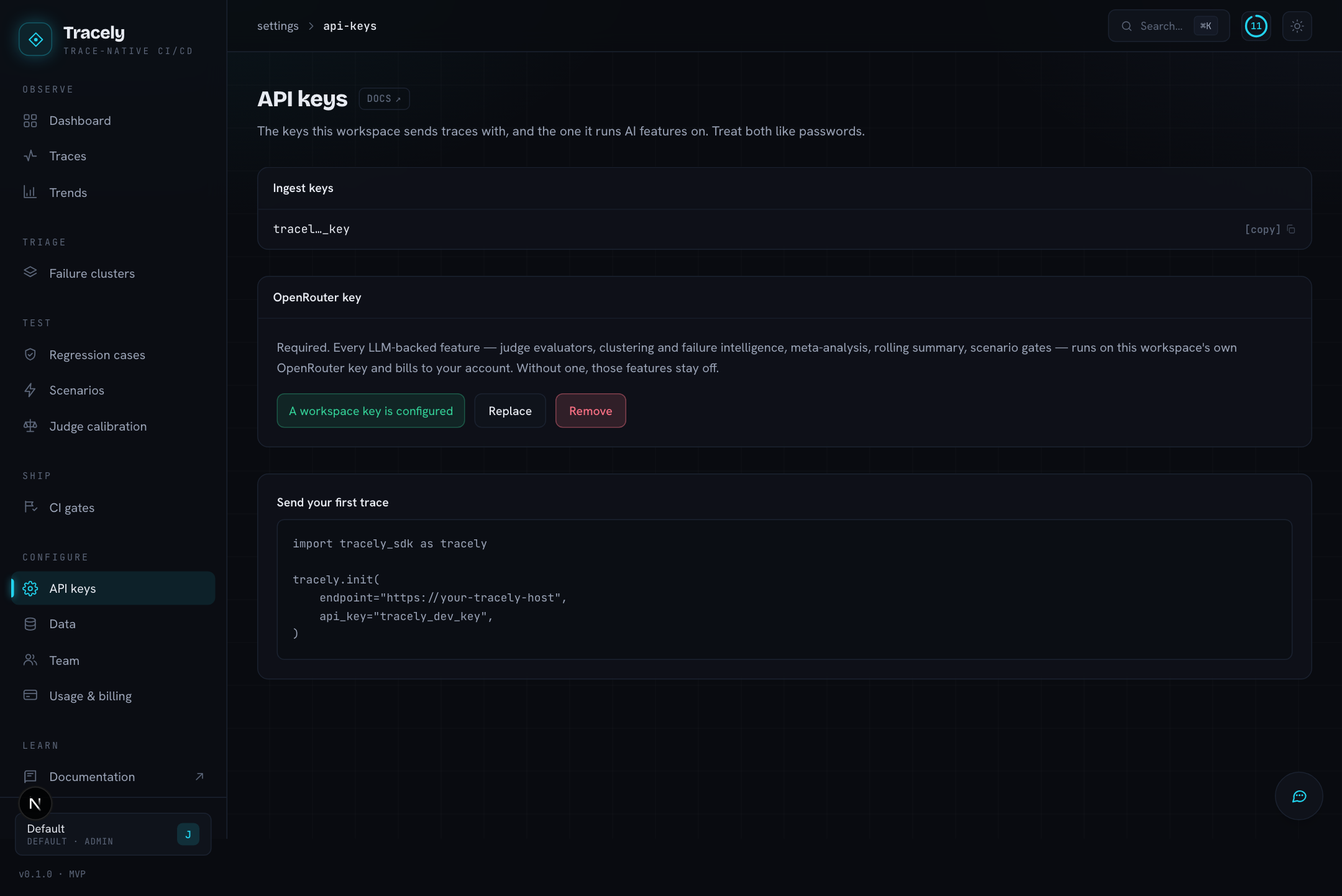This screenshot has width=1342, height=896.
Task: Click the [copy] ingest key button
Action: 1270,229
